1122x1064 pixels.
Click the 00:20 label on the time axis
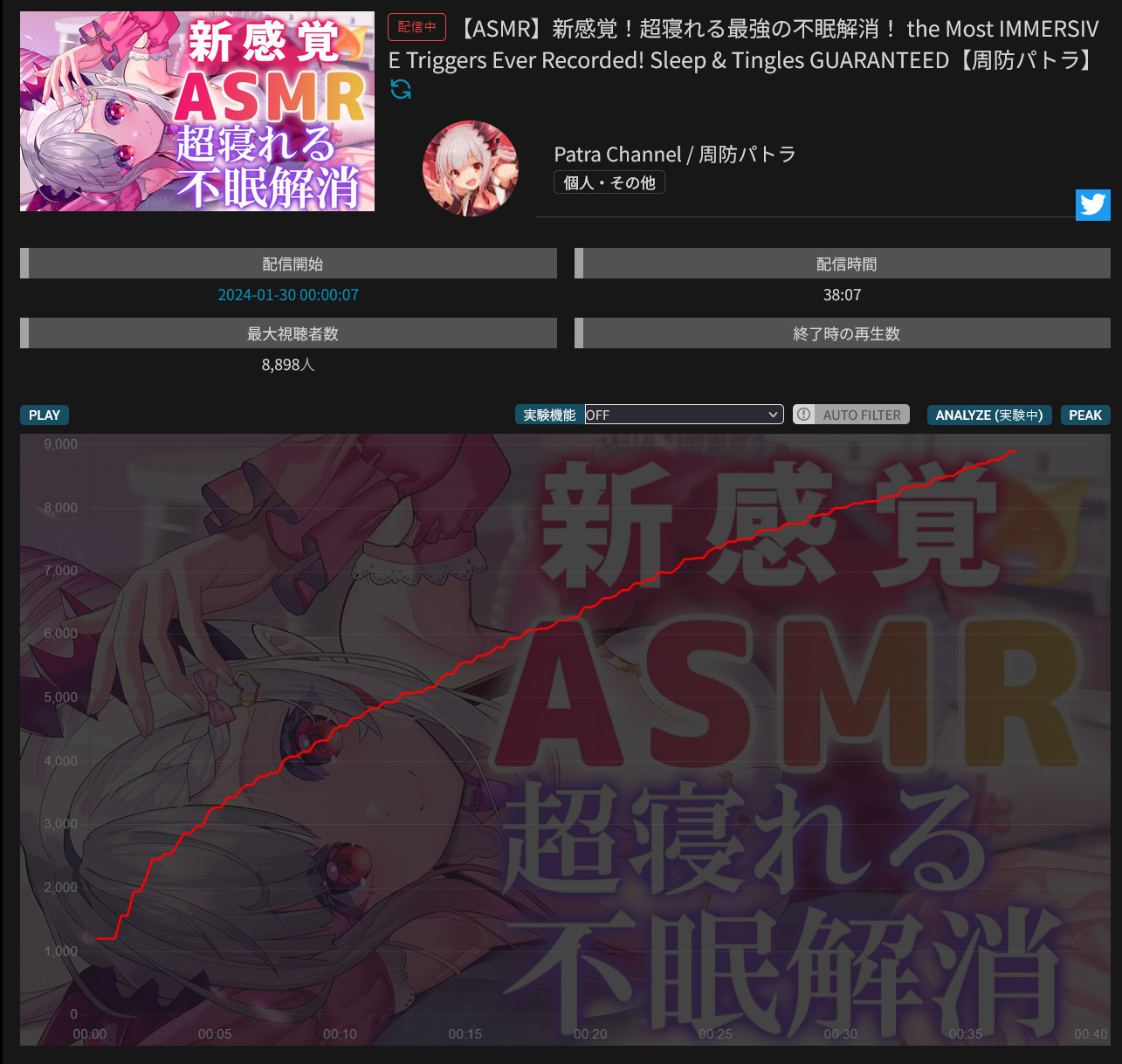[x=590, y=1034]
